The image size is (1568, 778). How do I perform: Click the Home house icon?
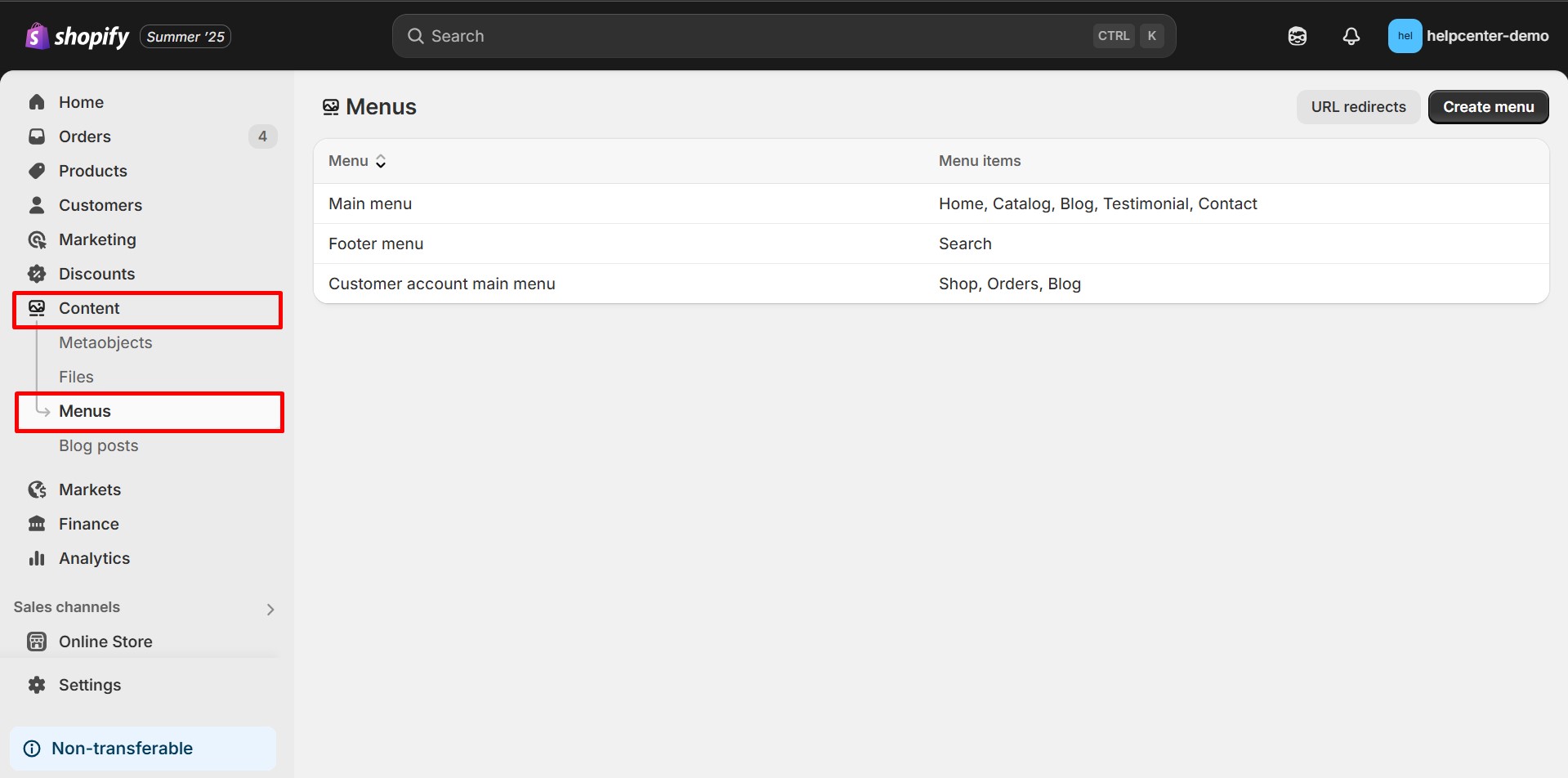coord(37,102)
